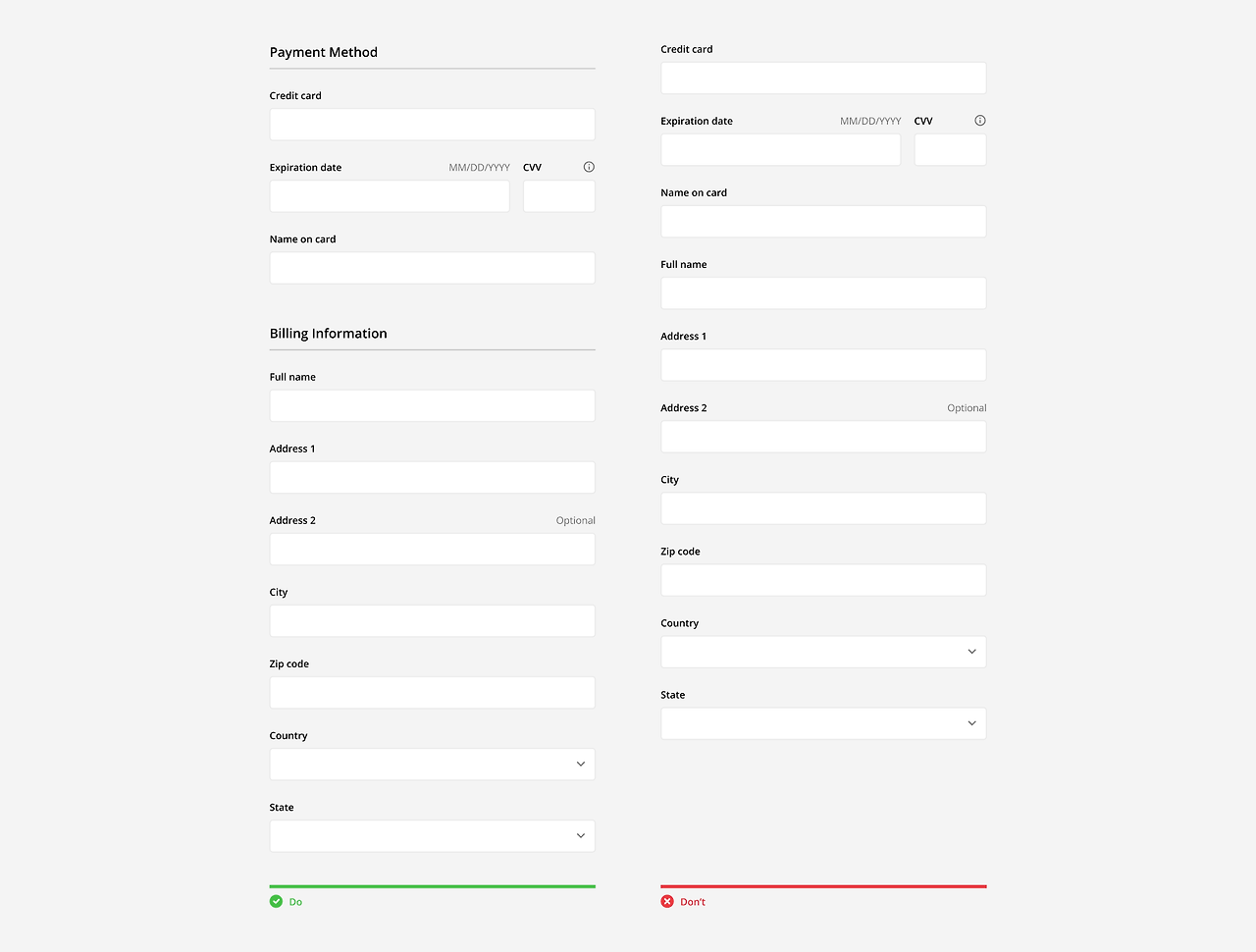Open the State dropdown on the left form

[x=432, y=835]
